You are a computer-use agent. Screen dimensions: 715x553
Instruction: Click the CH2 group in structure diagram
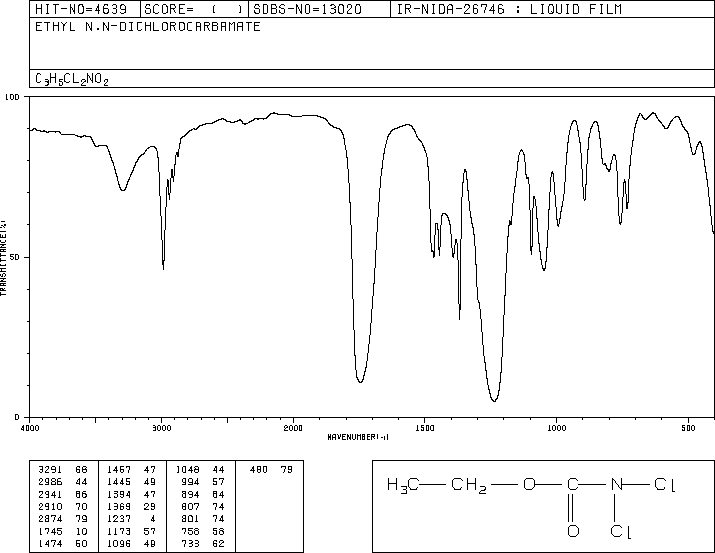tap(469, 485)
